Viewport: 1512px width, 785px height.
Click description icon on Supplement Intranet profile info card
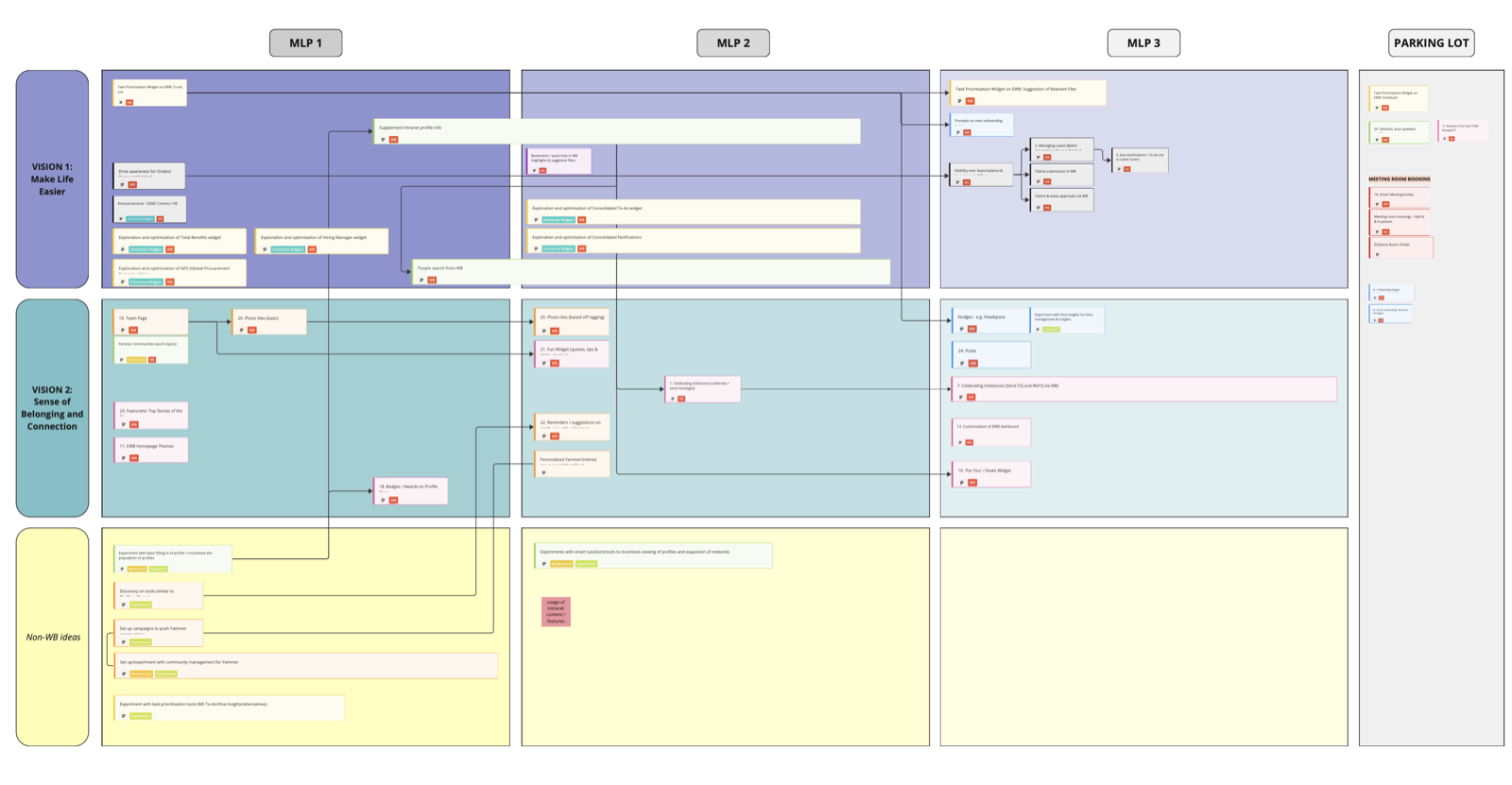click(384, 140)
